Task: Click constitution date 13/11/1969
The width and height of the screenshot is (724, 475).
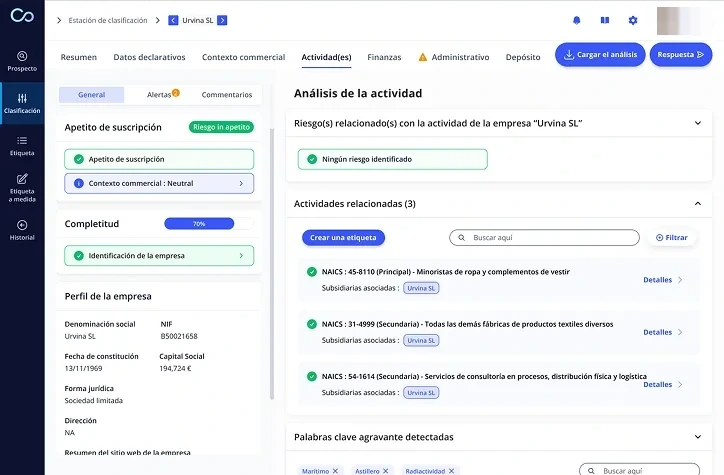Action: (84, 368)
